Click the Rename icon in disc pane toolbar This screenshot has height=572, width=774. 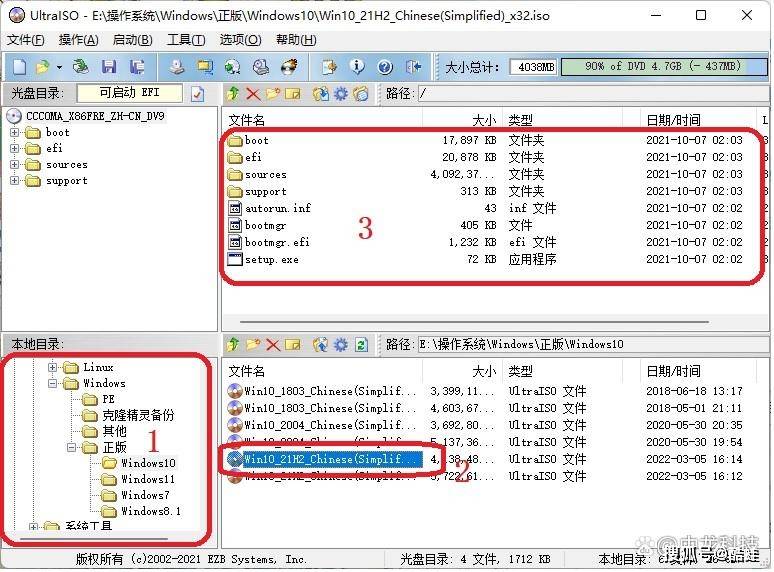(292, 93)
